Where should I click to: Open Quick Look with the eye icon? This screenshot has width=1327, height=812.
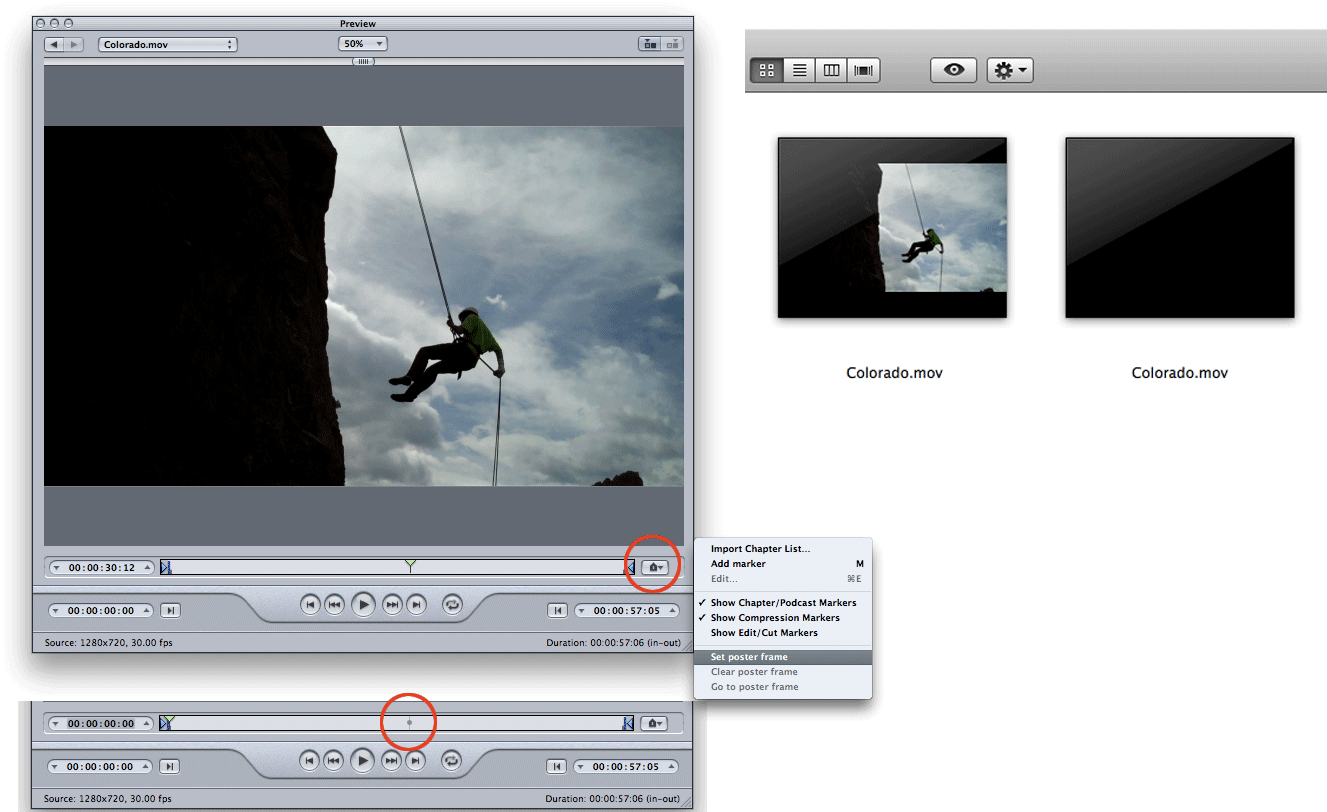click(953, 70)
